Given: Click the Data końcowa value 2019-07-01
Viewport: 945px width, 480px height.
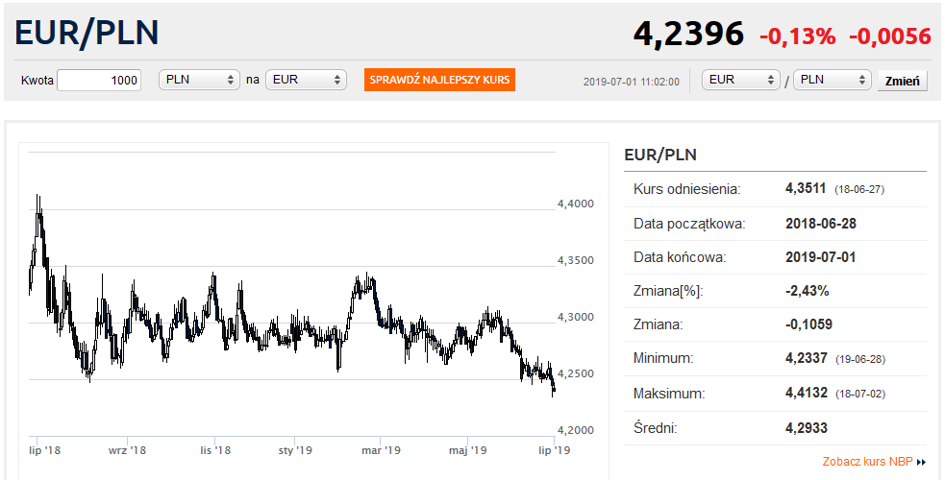Looking at the screenshot, I should point(820,257).
